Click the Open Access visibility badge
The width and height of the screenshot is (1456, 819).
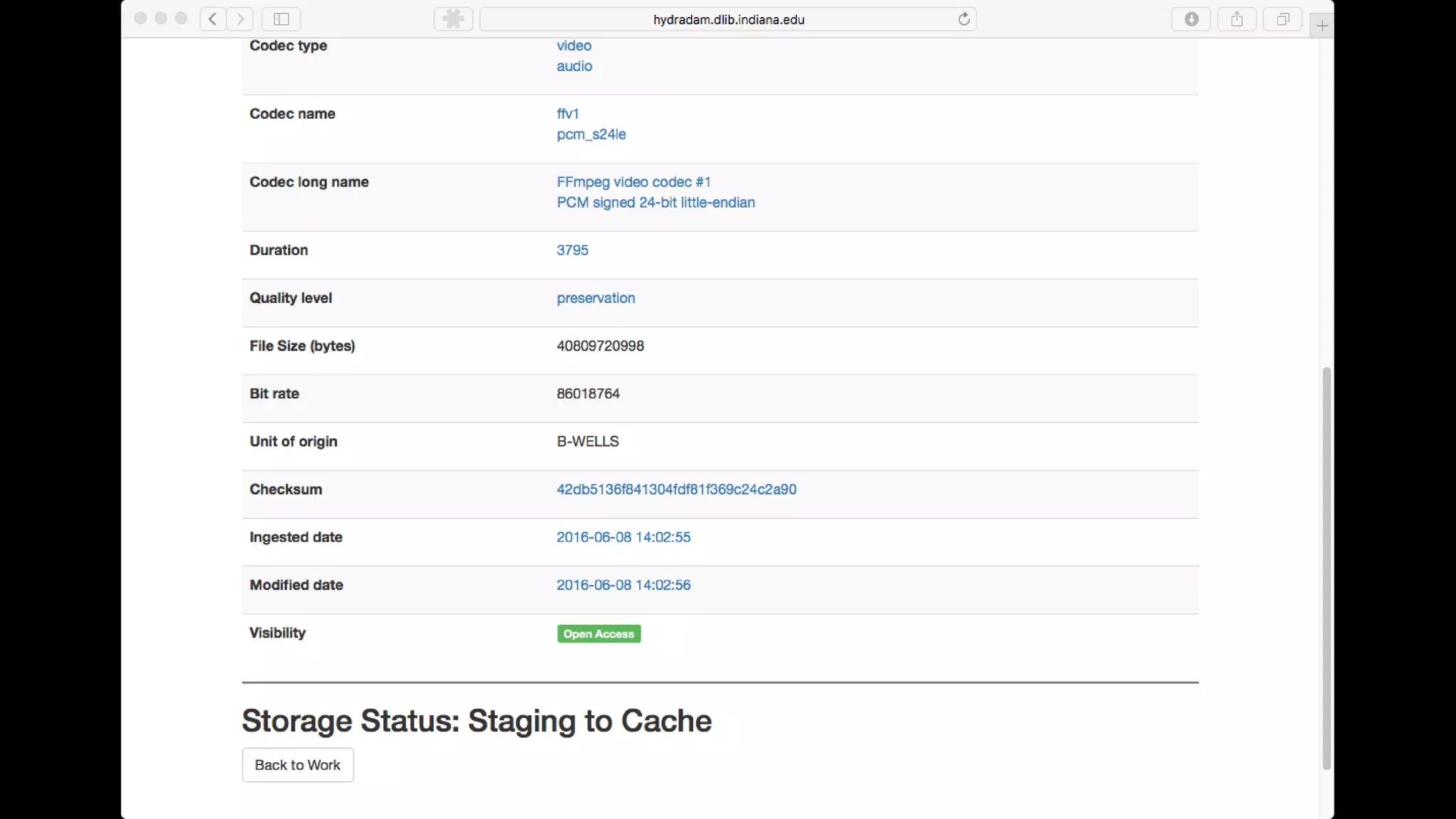coord(599,633)
